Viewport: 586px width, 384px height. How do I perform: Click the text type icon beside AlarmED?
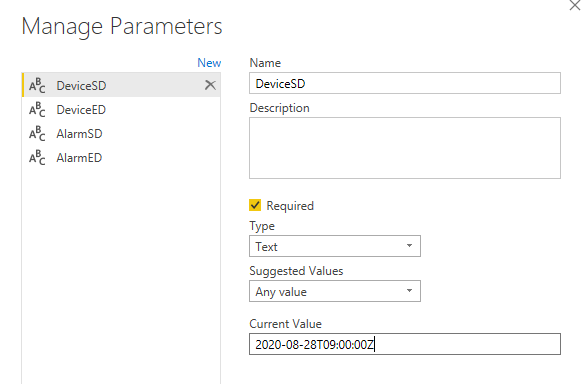(37, 158)
